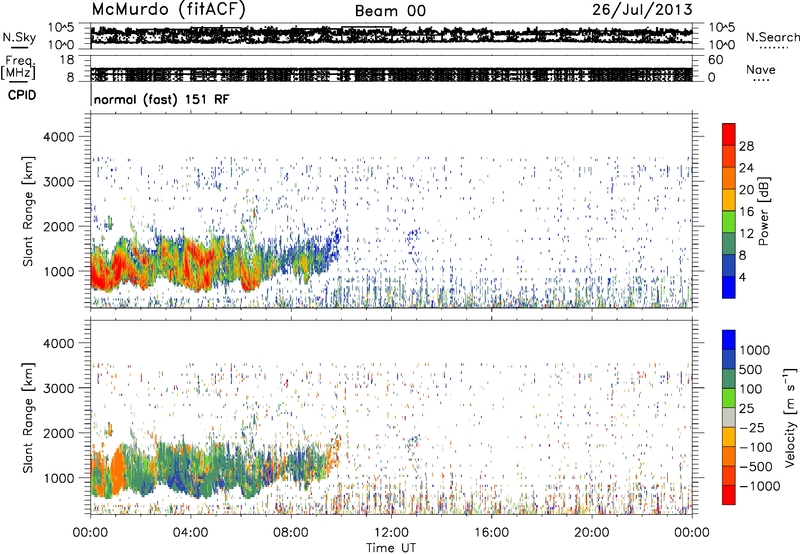
Task: Click the "12:00" time axis tick label
Action: coord(391,533)
